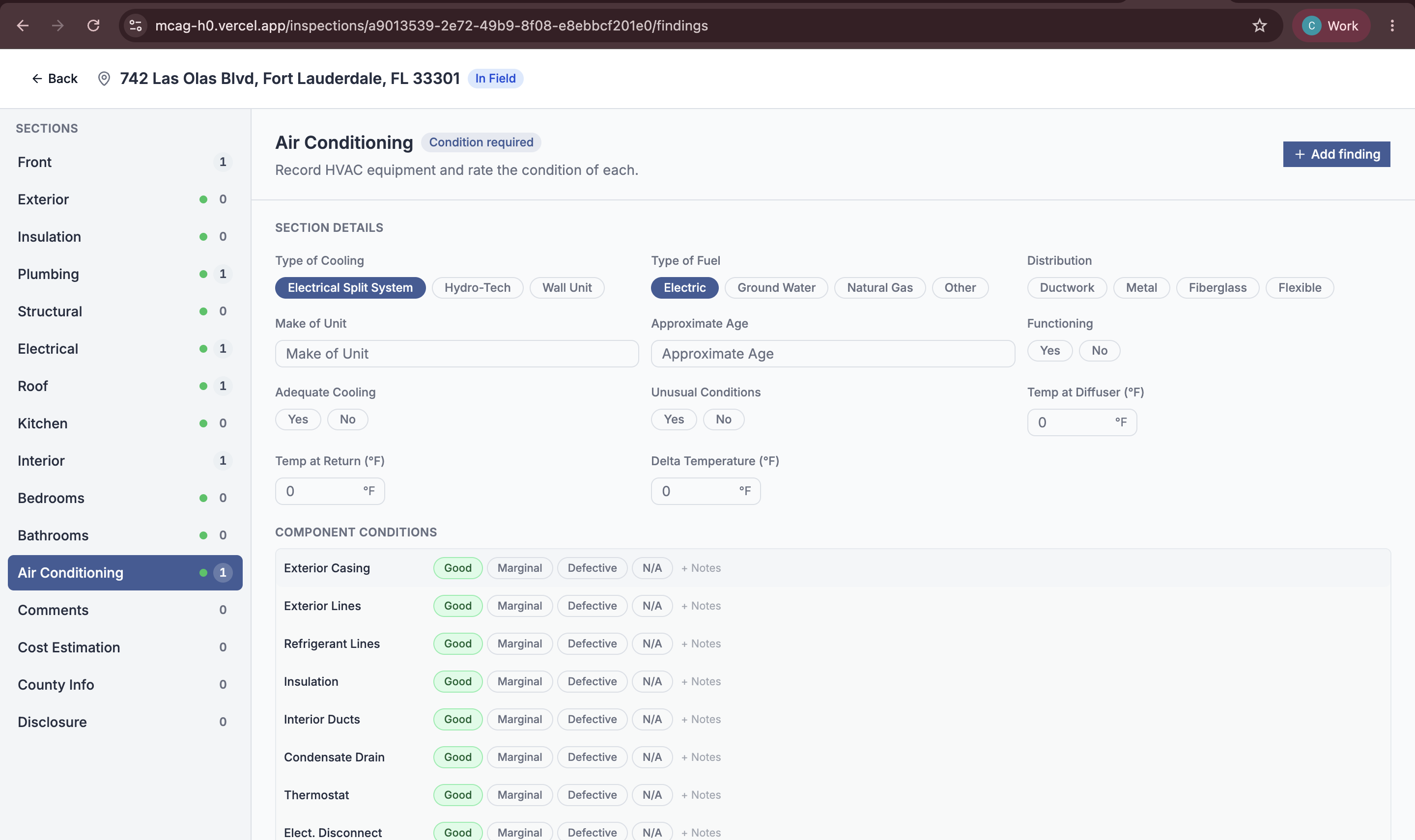Screen dimensions: 1415x840
Task: Set Unusual Conditions to No
Action: [x=723, y=420]
